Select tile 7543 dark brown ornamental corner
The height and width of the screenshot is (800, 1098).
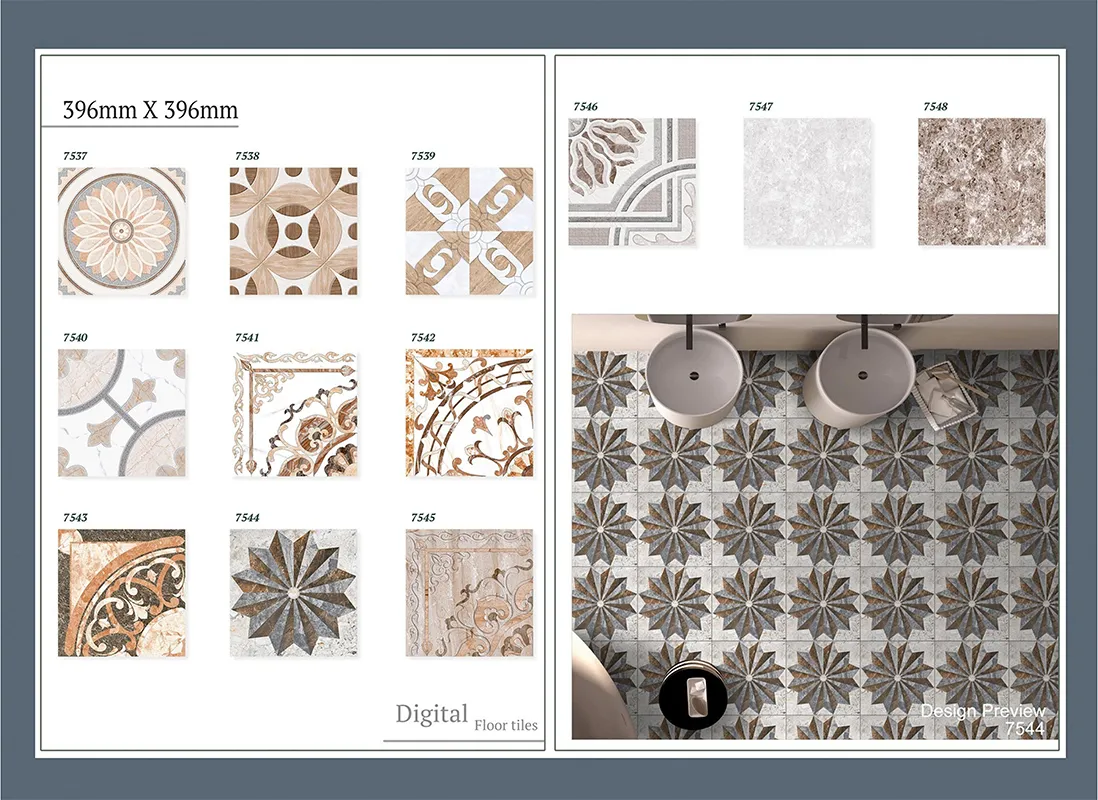coord(122,593)
